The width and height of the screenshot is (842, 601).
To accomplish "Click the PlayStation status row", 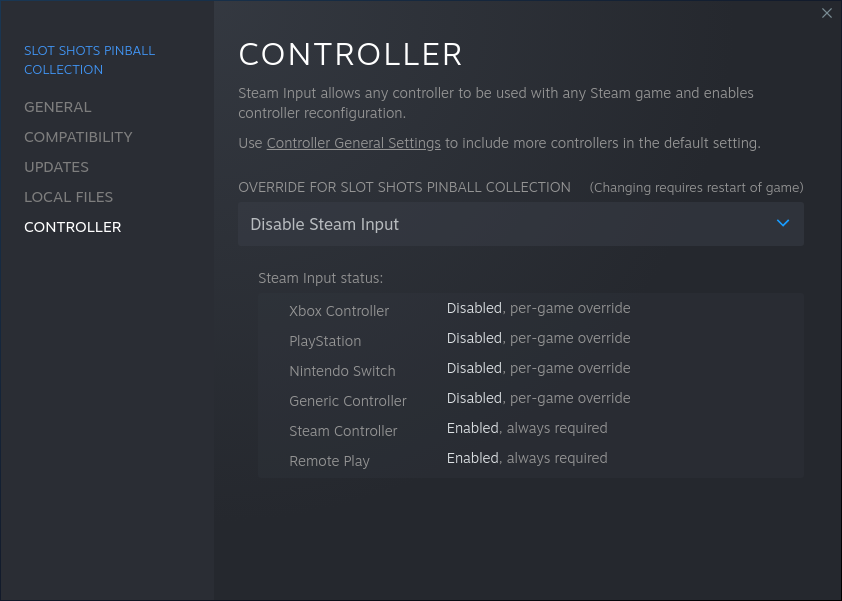I will pos(530,339).
